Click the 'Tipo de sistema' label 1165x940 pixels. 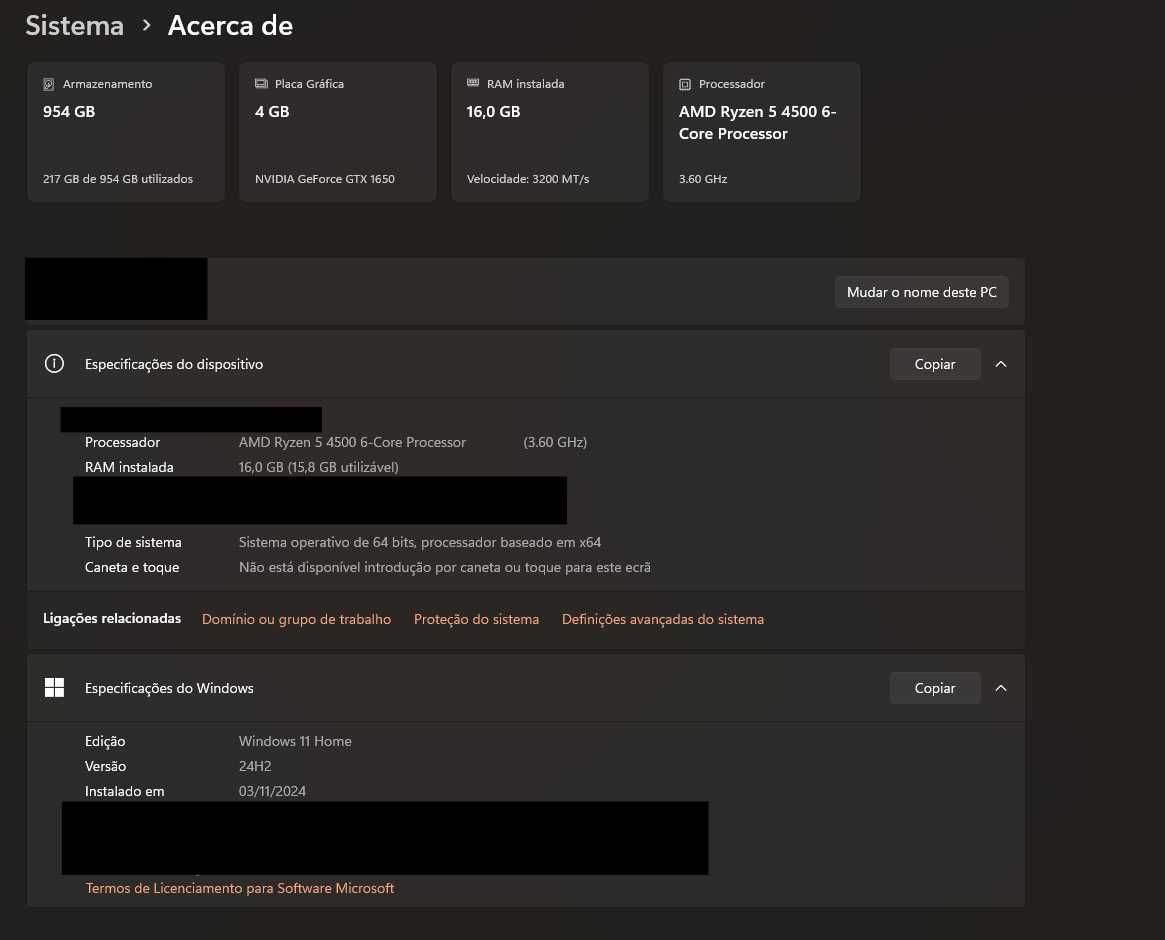133,542
